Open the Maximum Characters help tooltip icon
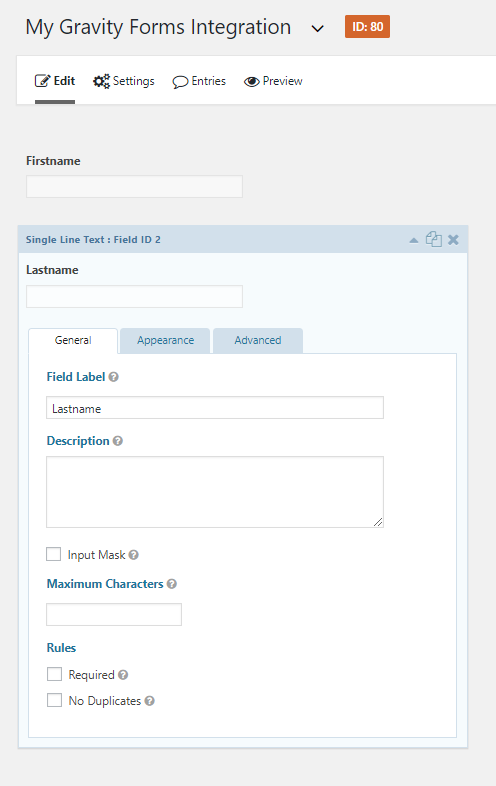The width and height of the screenshot is (496, 786). point(172,584)
